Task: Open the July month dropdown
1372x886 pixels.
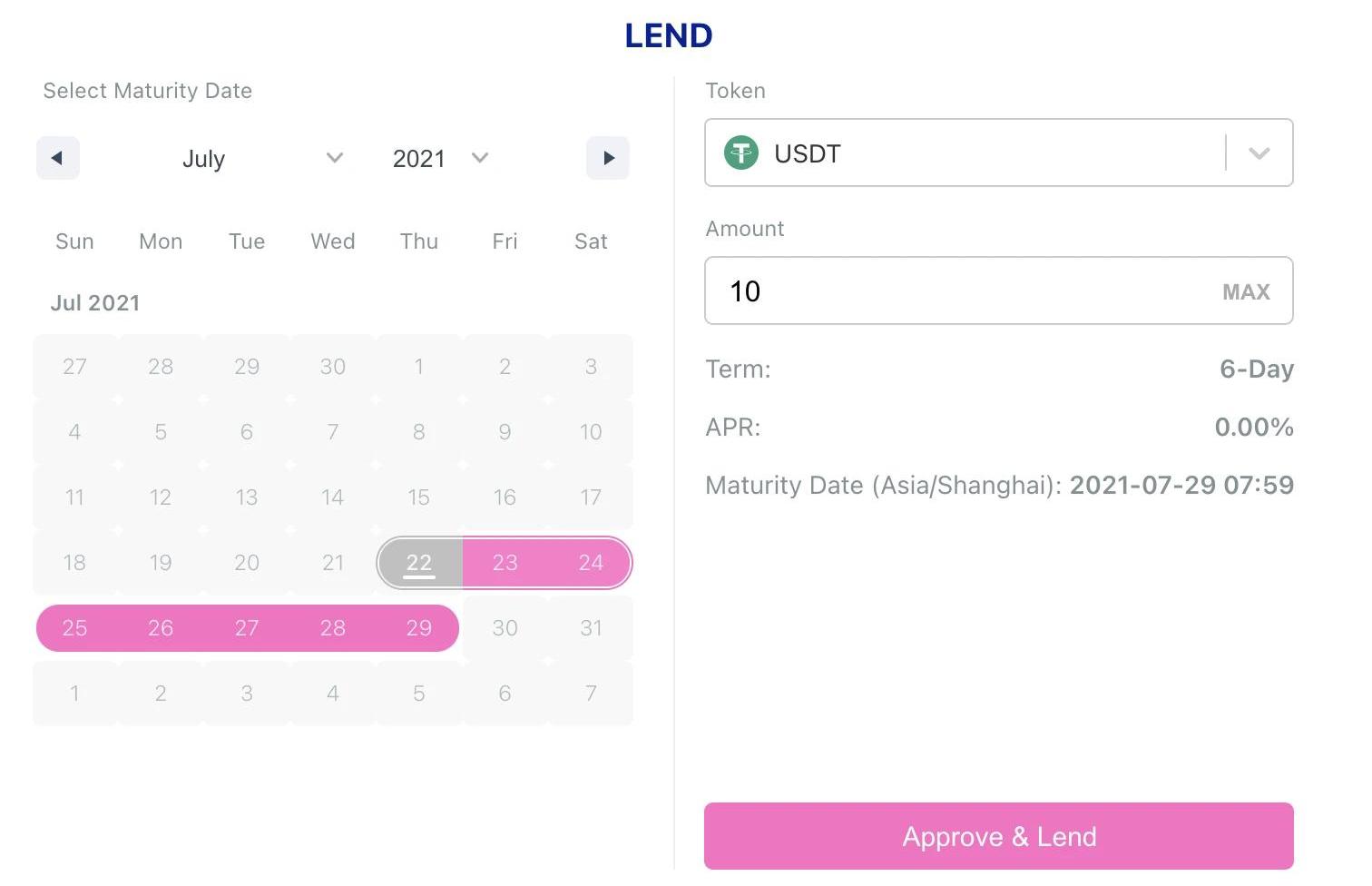Action: (x=261, y=158)
